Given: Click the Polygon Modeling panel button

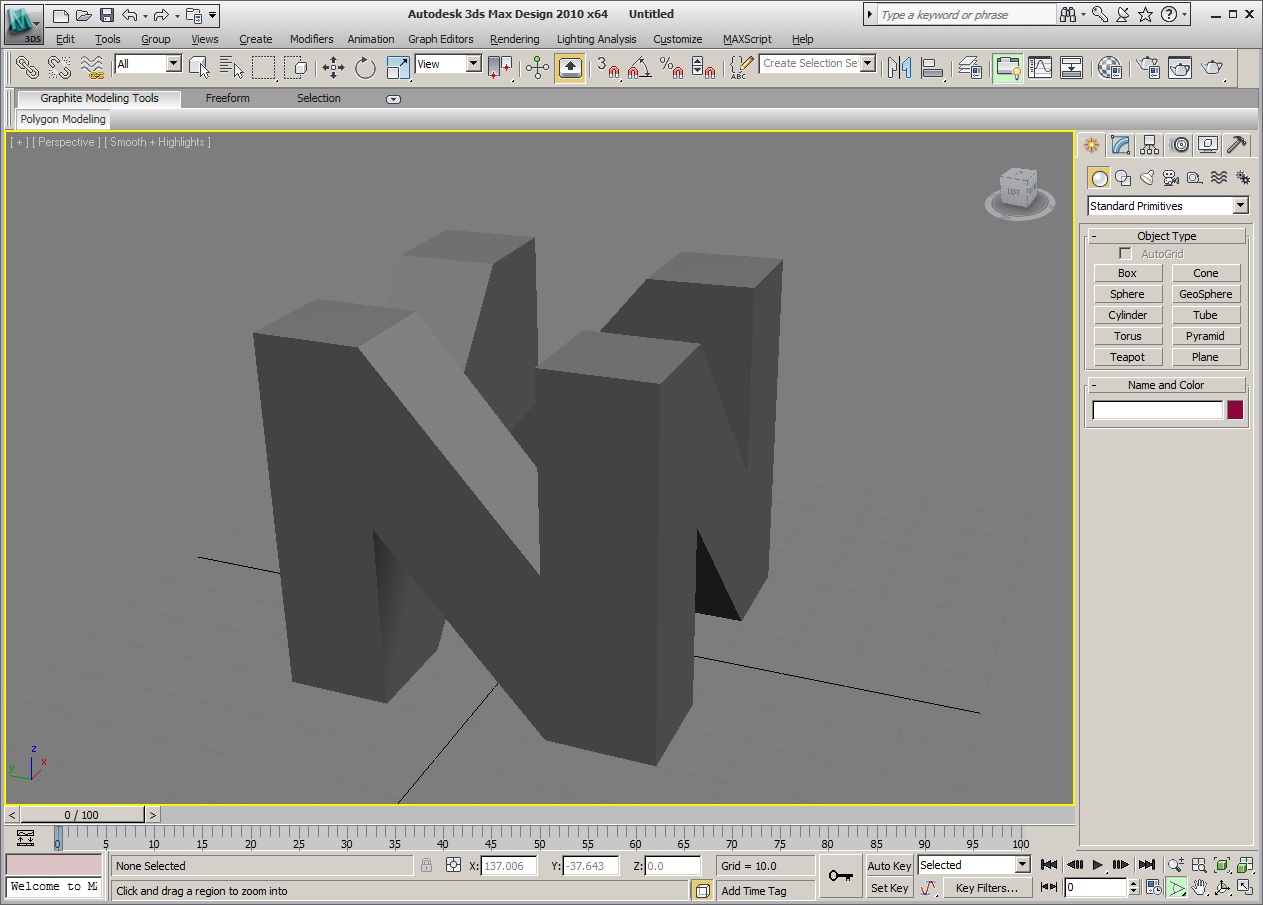Looking at the screenshot, I should [63, 119].
